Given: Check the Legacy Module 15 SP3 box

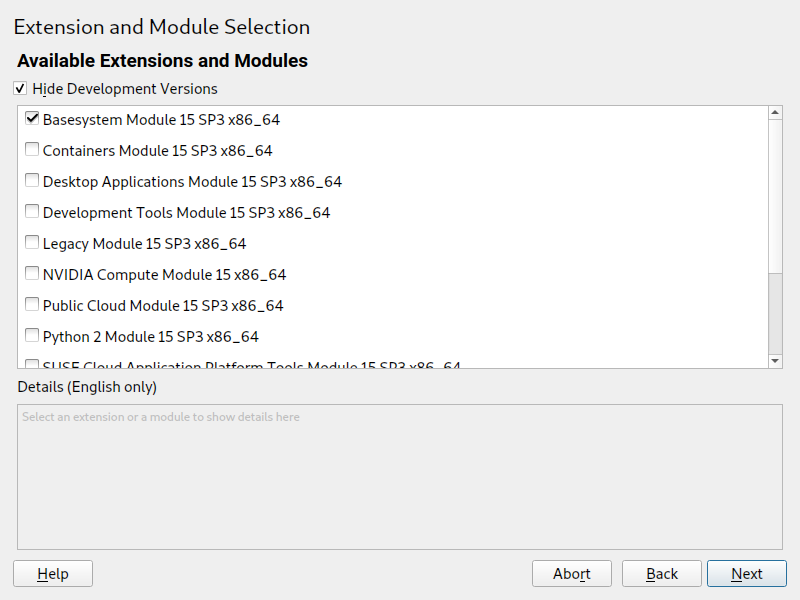Looking at the screenshot, I should [32, 243].
